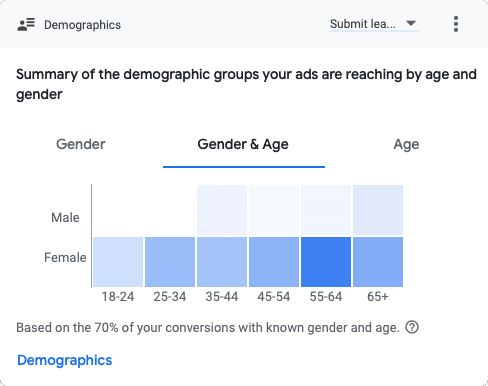Click the 55-64 age axis label
This screenshot has height=386, width=488.
click(326, 297)
